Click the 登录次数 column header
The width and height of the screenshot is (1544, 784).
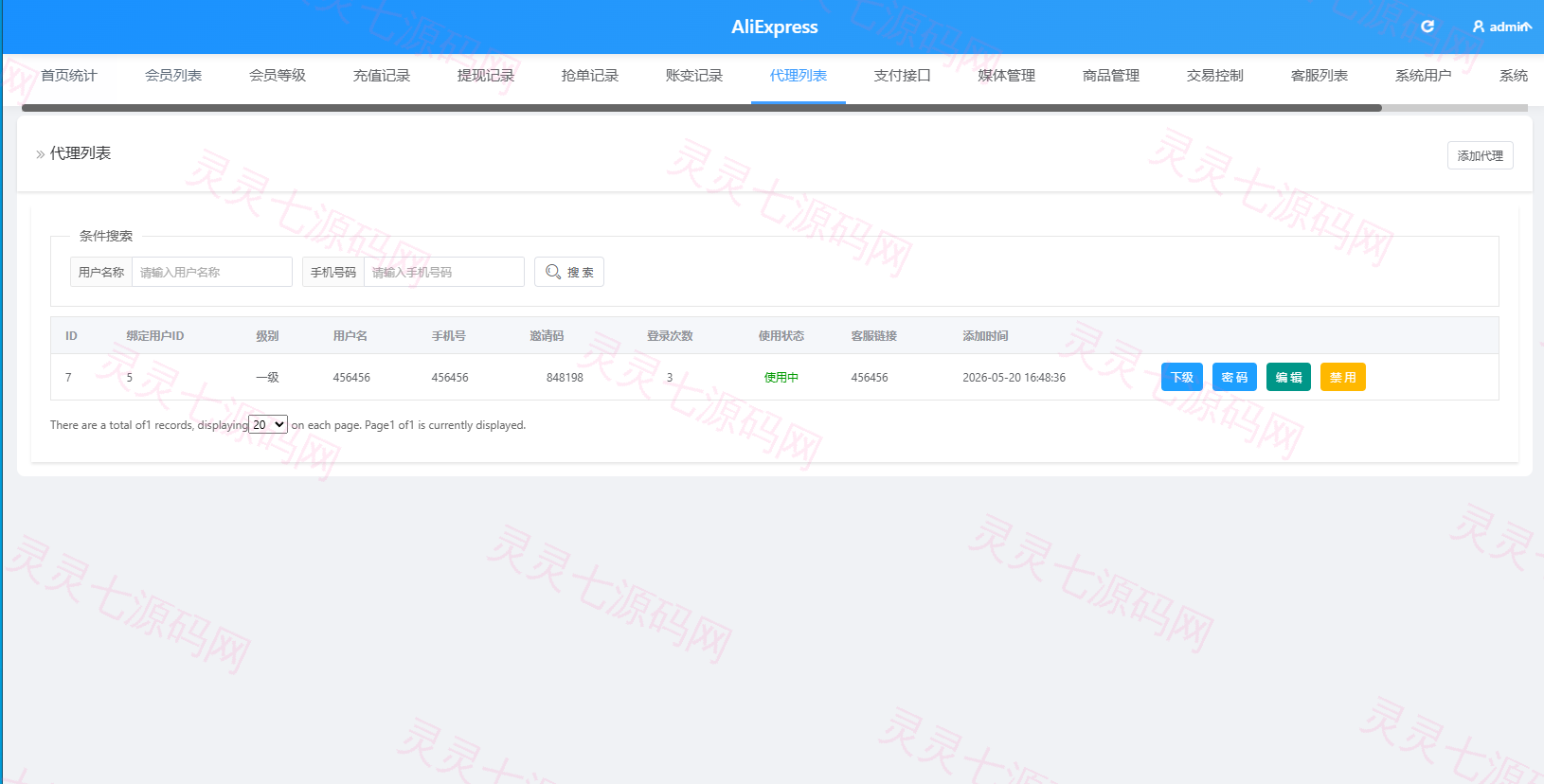670,336
